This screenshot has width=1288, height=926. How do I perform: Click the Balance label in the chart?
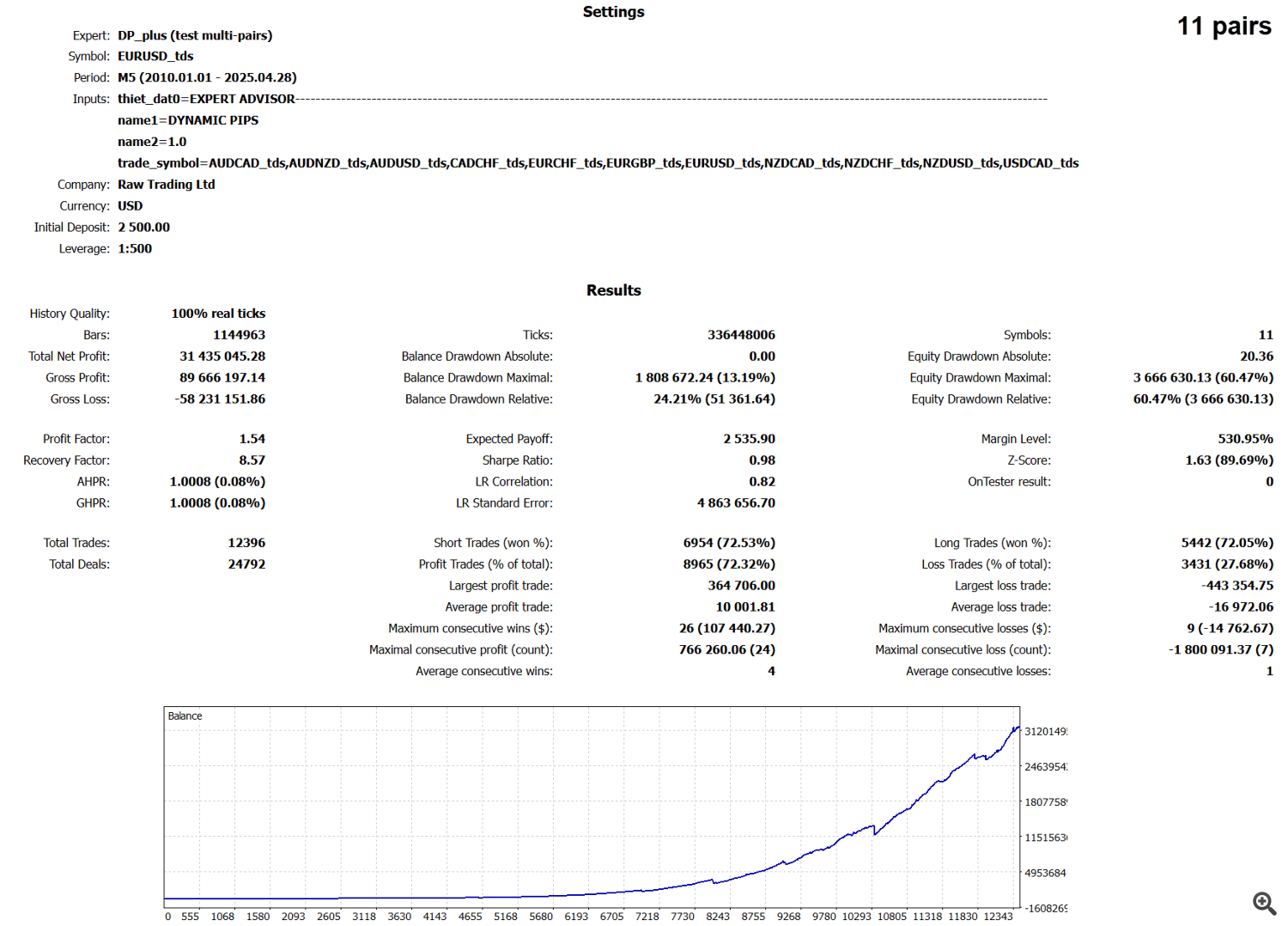pyautogui.click(x=185, y=716)
